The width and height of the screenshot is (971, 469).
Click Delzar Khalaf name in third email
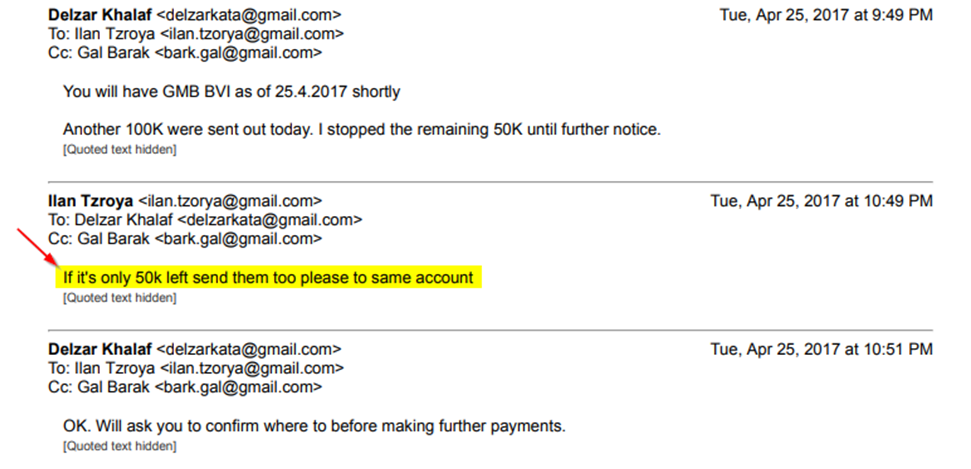pos(100,349)
